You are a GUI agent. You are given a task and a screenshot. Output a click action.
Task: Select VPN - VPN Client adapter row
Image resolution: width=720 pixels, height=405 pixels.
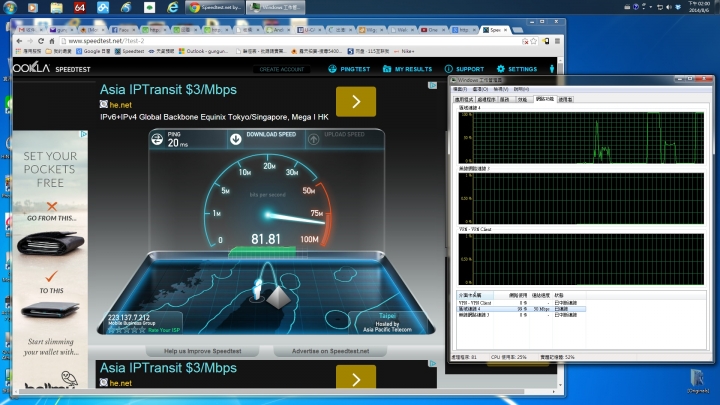point(521,303)
